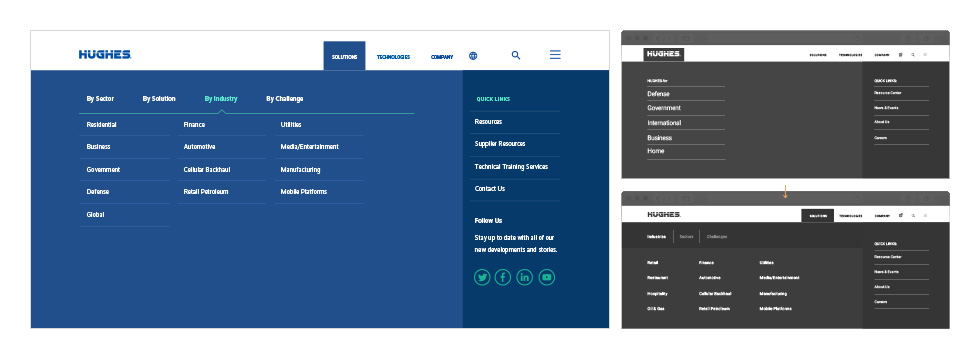Click Business in upper gray wireframe
Screen dimensions: 980x360
659,138
